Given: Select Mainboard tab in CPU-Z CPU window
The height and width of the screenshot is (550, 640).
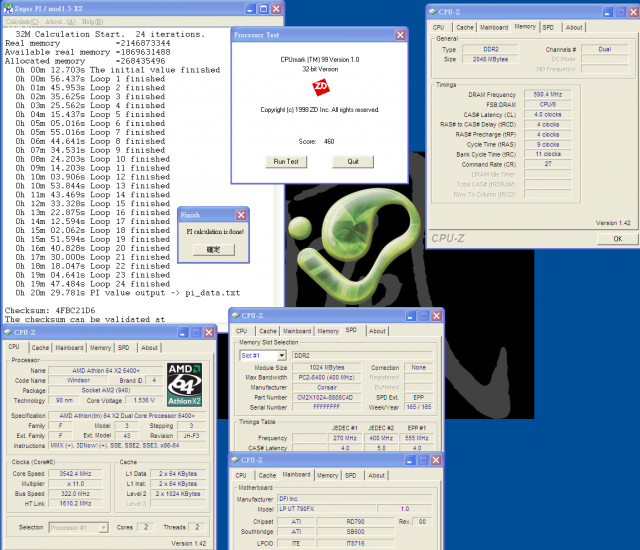Looking at the screenshot, I should [69, 348].
